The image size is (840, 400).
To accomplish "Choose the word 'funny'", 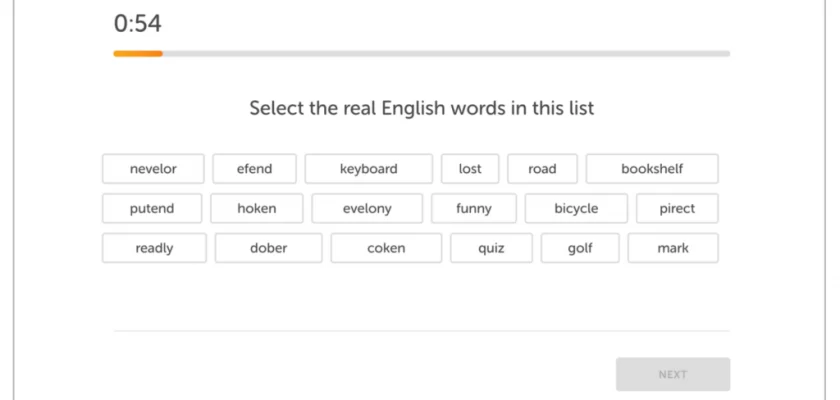I will point(474,209).
